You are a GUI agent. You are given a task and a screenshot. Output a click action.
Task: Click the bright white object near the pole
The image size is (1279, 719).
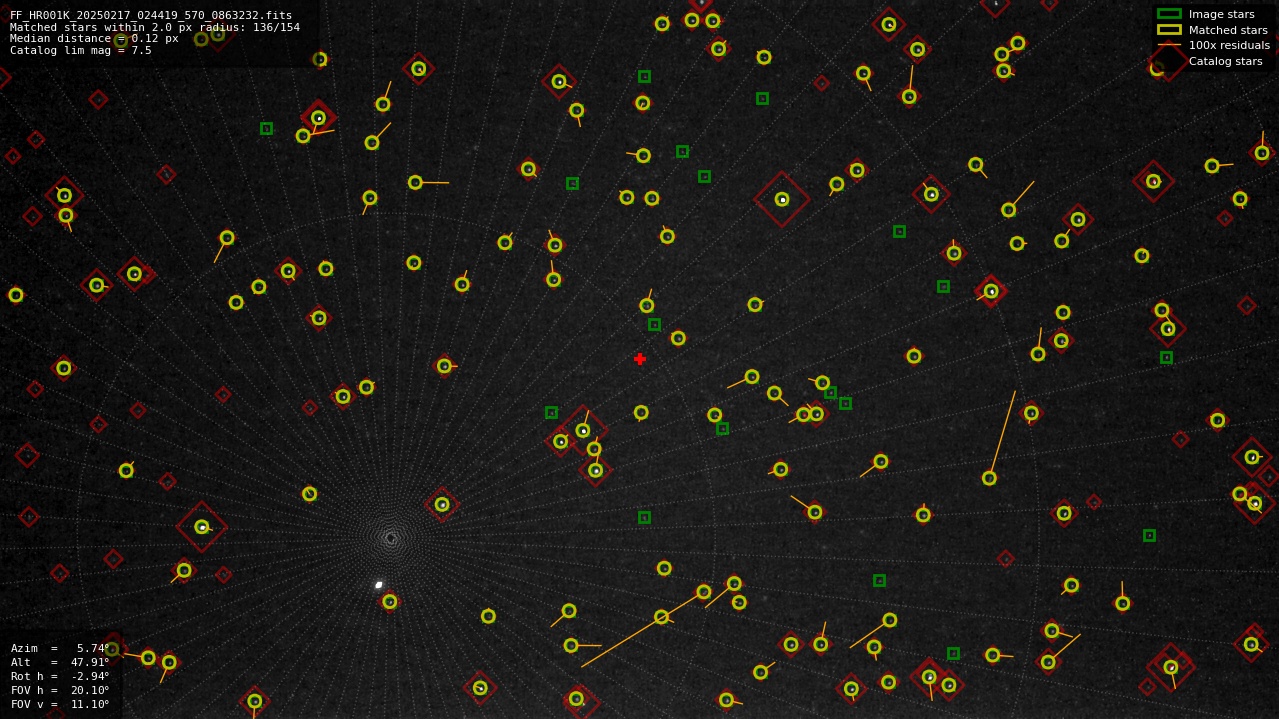[x=379, y=585]
